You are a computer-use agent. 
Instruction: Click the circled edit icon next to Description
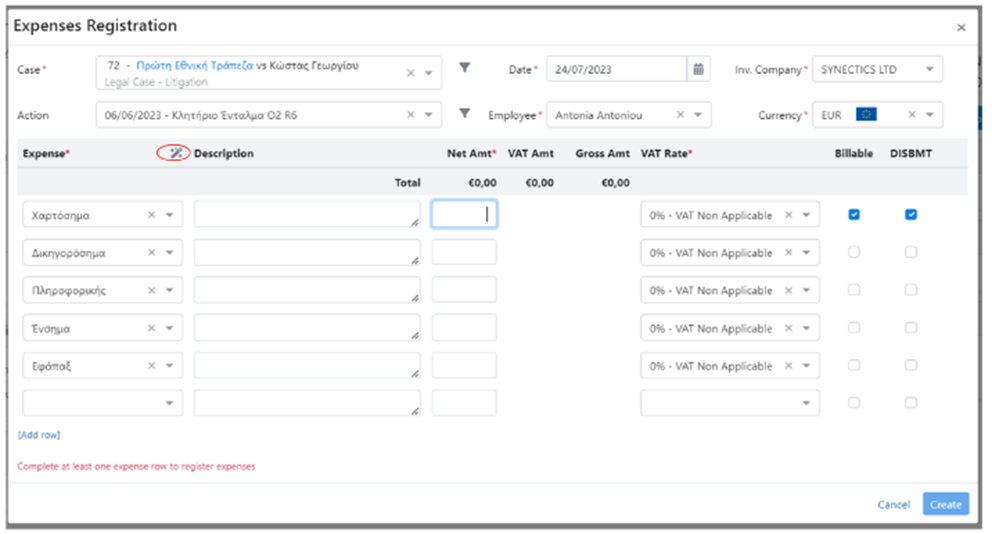coord(175,153)
